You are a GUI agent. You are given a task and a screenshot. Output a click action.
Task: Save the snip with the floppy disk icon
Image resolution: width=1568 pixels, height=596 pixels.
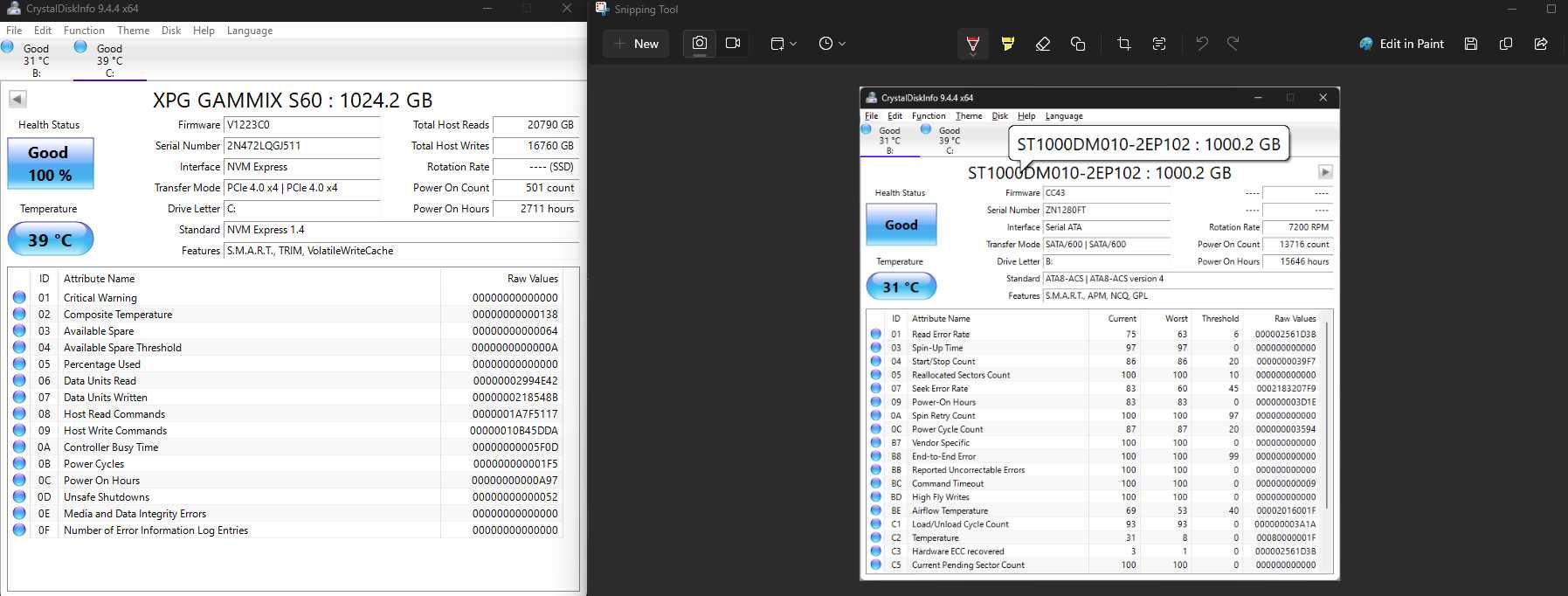tap(1471, 44)
